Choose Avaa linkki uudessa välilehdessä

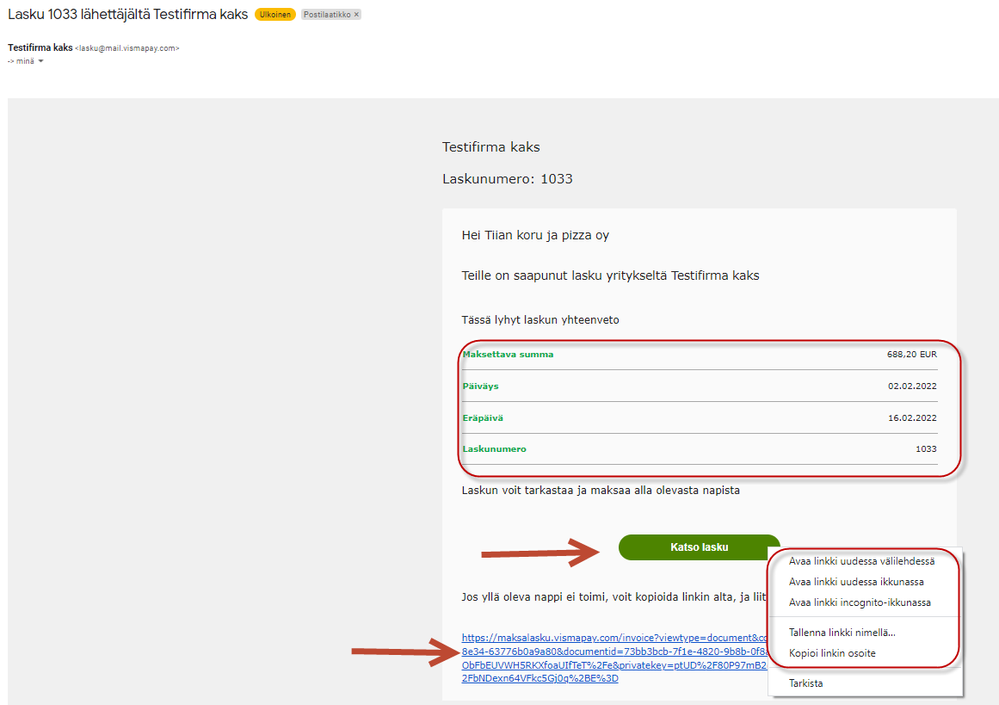[x=861, y=561]
